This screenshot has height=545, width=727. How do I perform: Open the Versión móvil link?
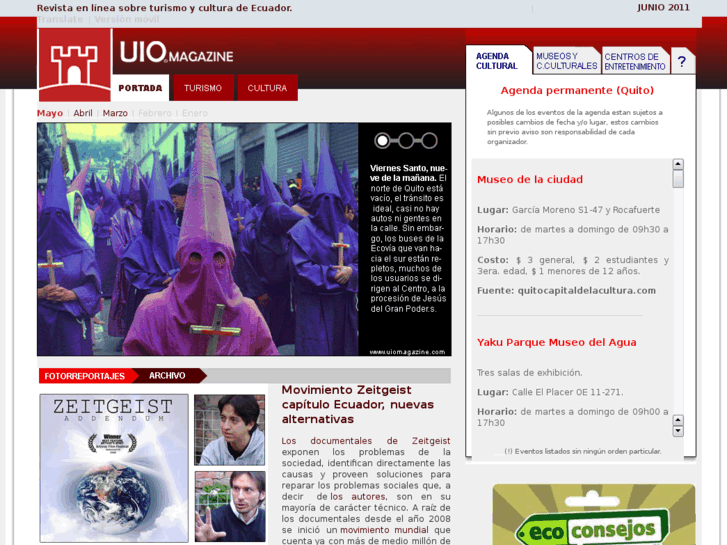point(127,19)
